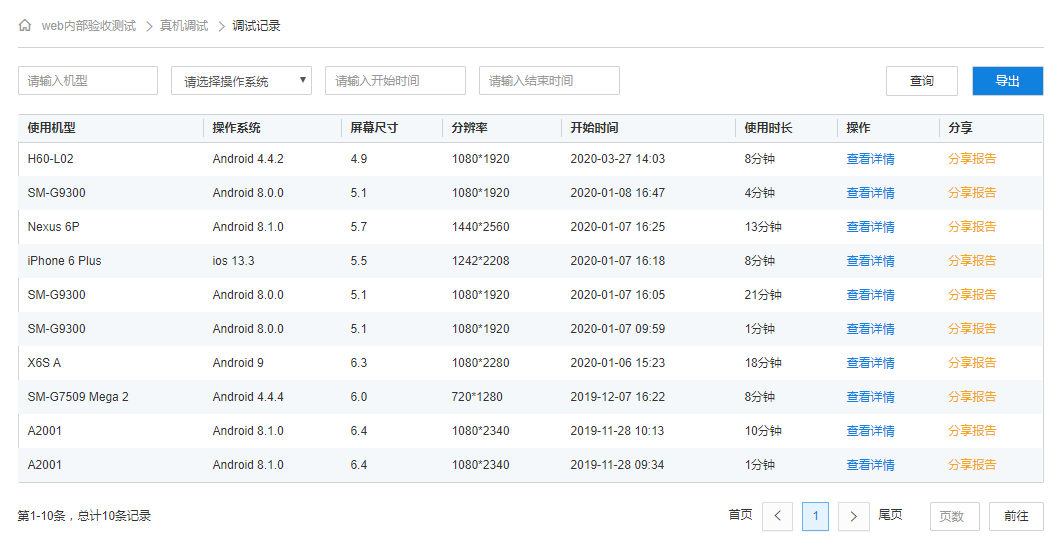Screen dimensions: 1060x540
Task: Click 调试记录 breadcrumb item
Action: point(256,26)
